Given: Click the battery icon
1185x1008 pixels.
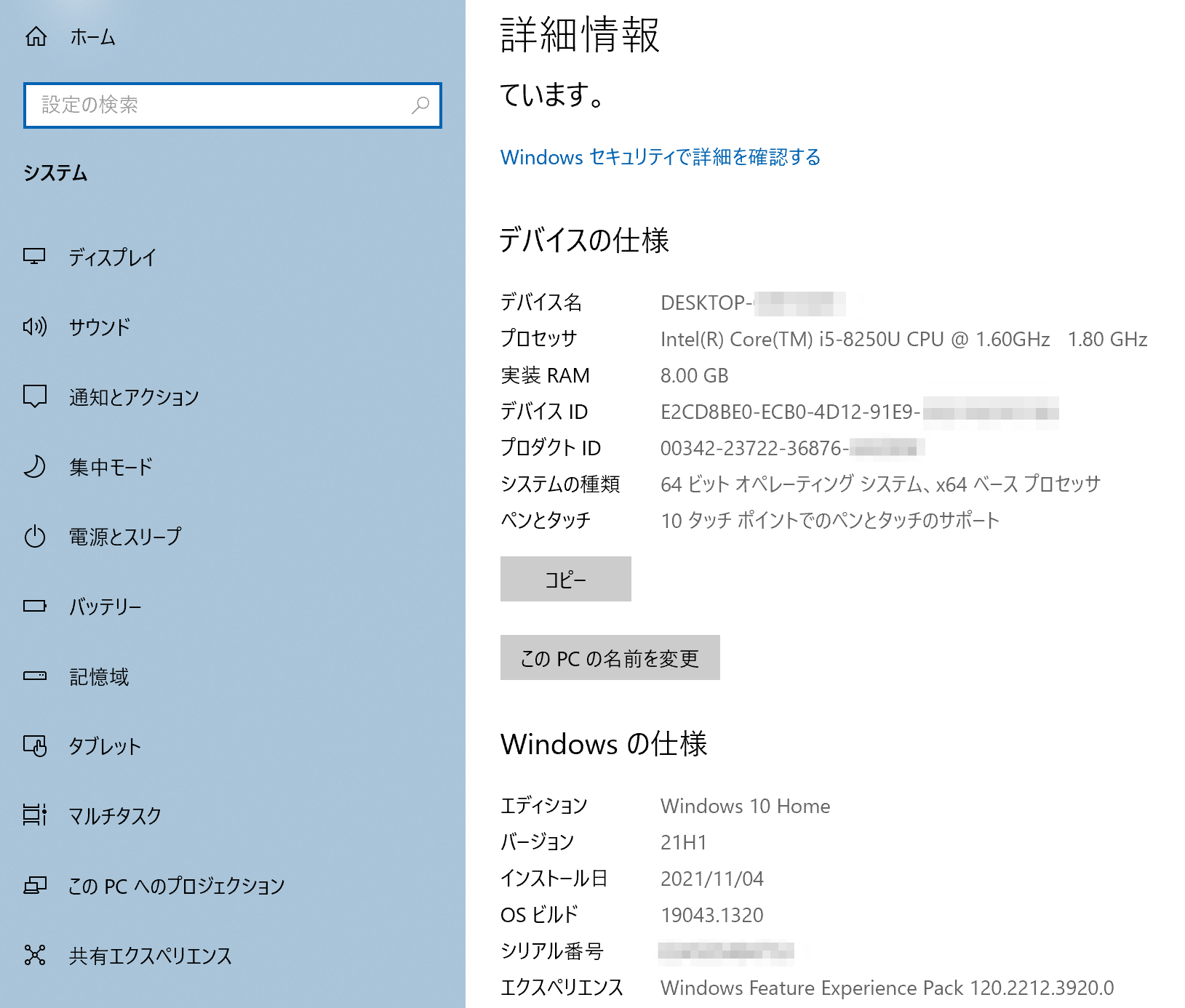Looking at the screenshot, I should 35,606.
